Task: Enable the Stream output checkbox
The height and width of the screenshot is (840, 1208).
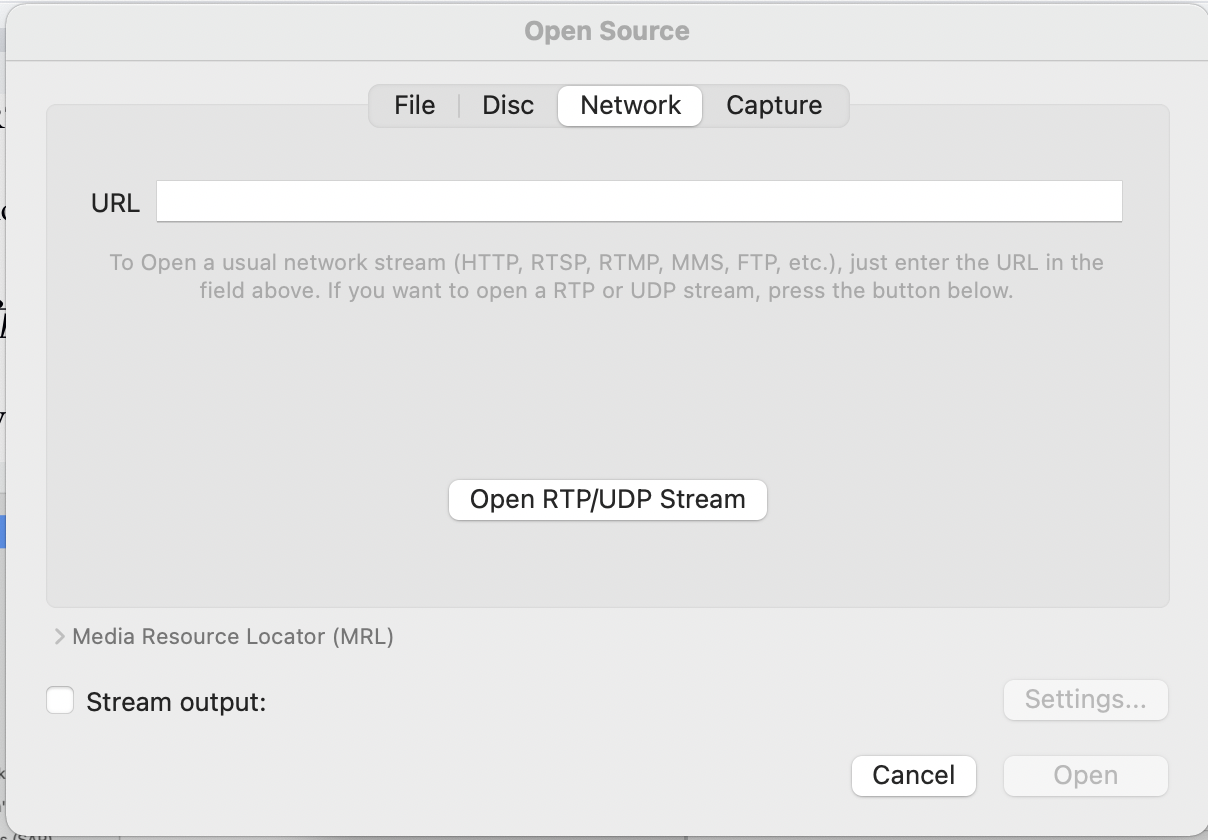Action: 60,701
